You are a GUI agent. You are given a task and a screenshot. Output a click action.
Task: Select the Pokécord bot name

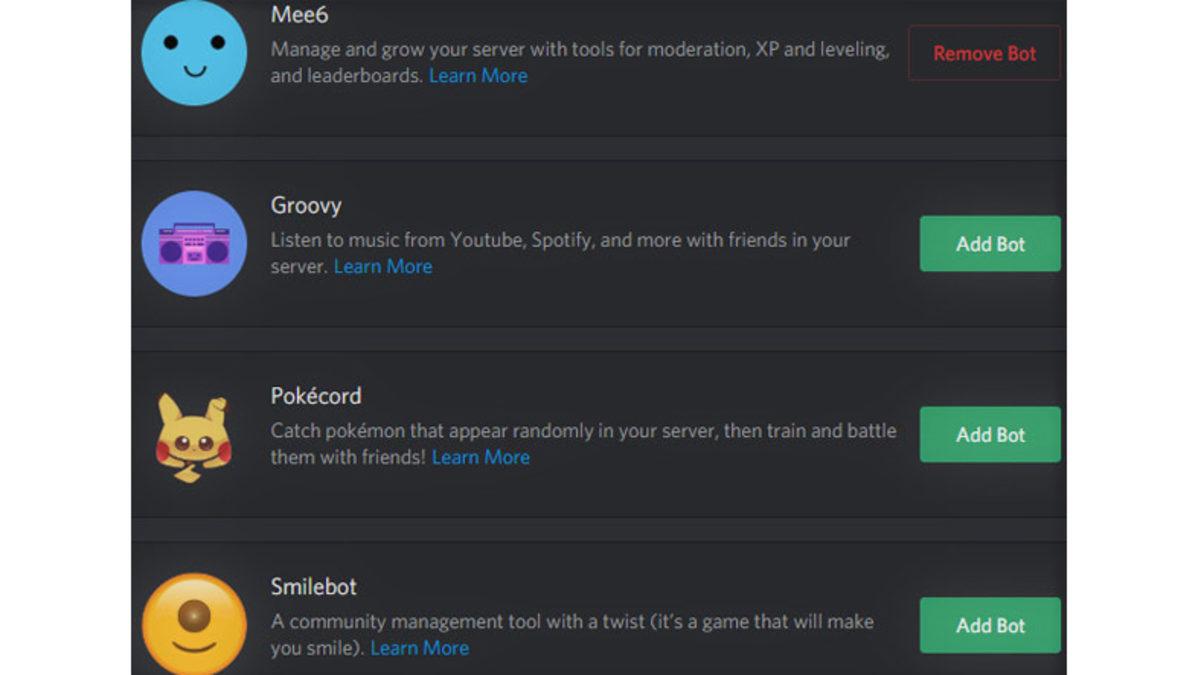point(317,396)
